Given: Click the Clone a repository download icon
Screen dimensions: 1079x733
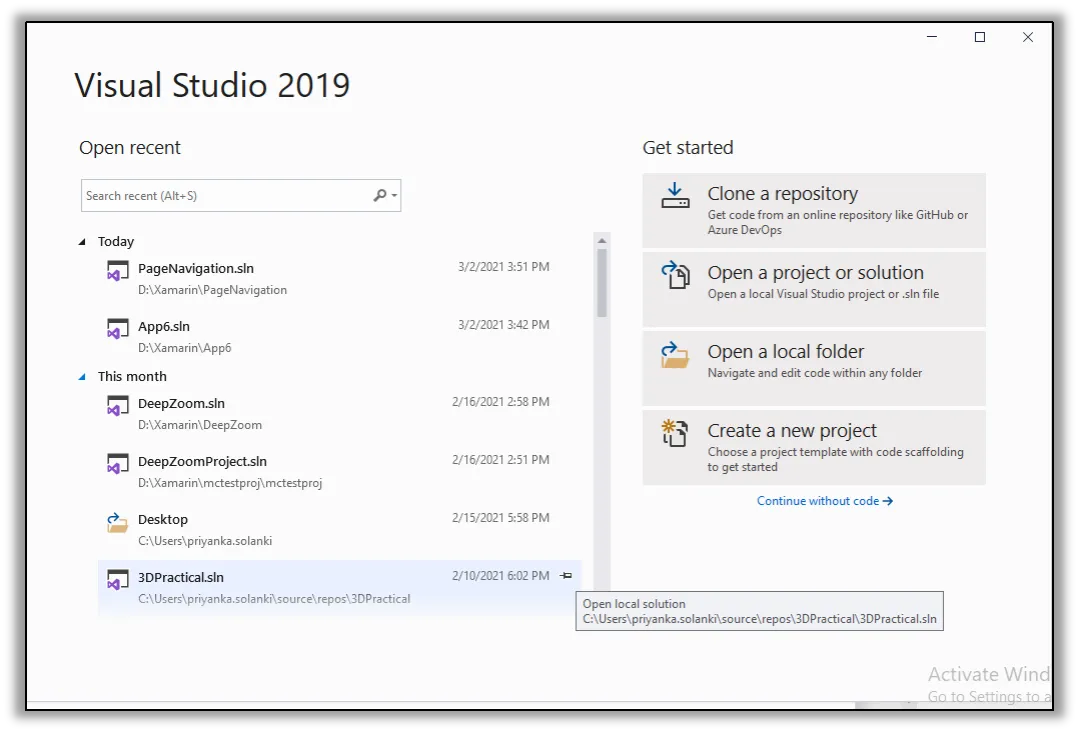Looking at the screenshot, I should point(675,195).
